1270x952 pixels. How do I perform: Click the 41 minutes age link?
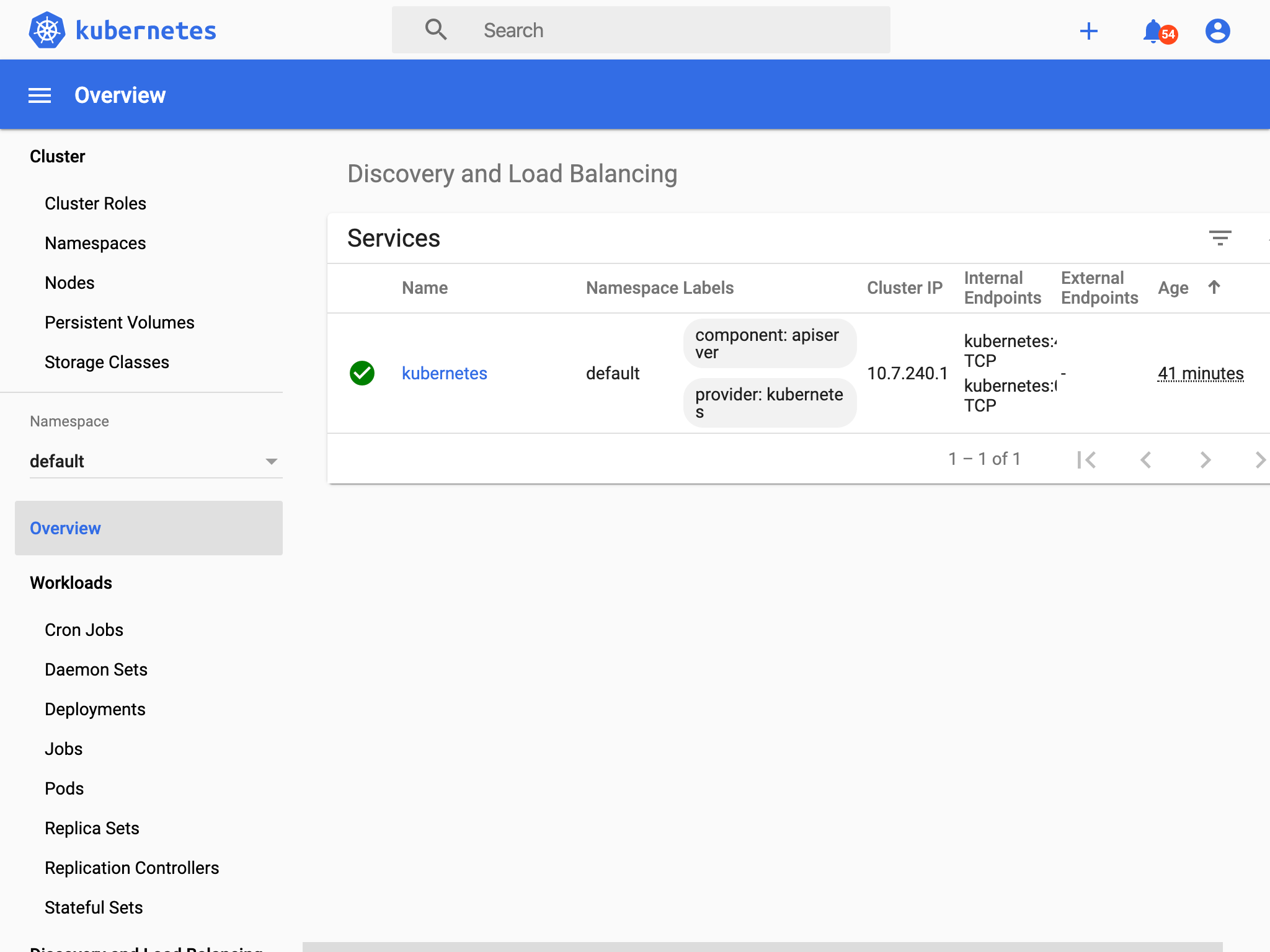coord(1201,373)
